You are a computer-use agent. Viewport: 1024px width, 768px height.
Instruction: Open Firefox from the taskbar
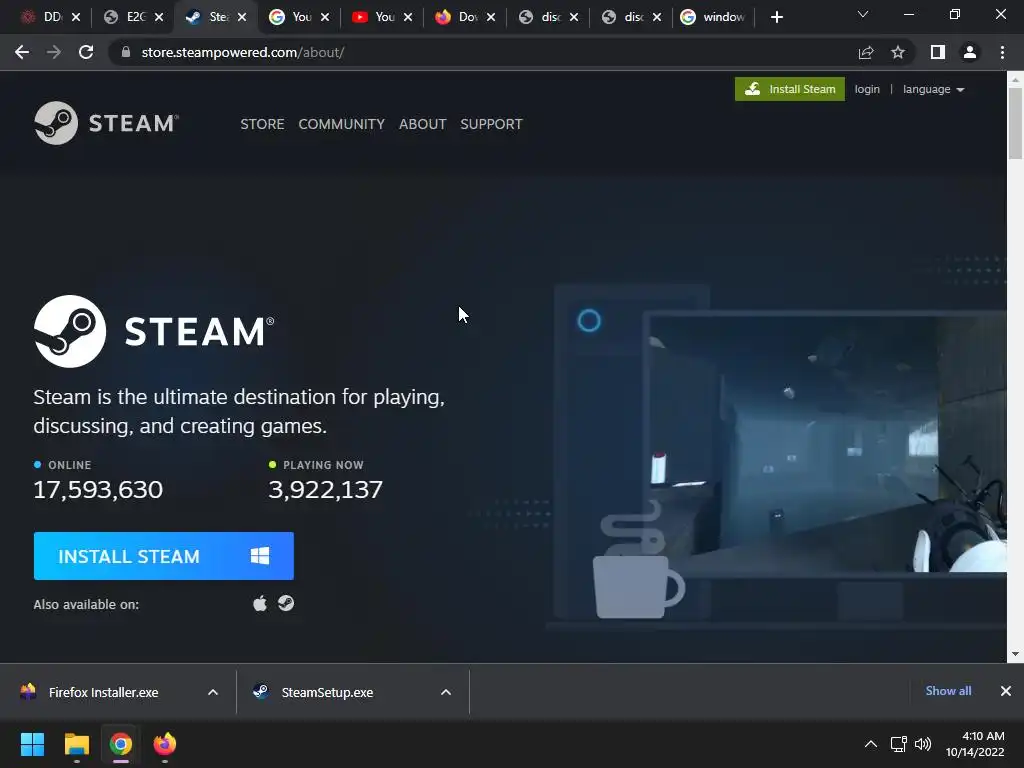click(165, 744)
